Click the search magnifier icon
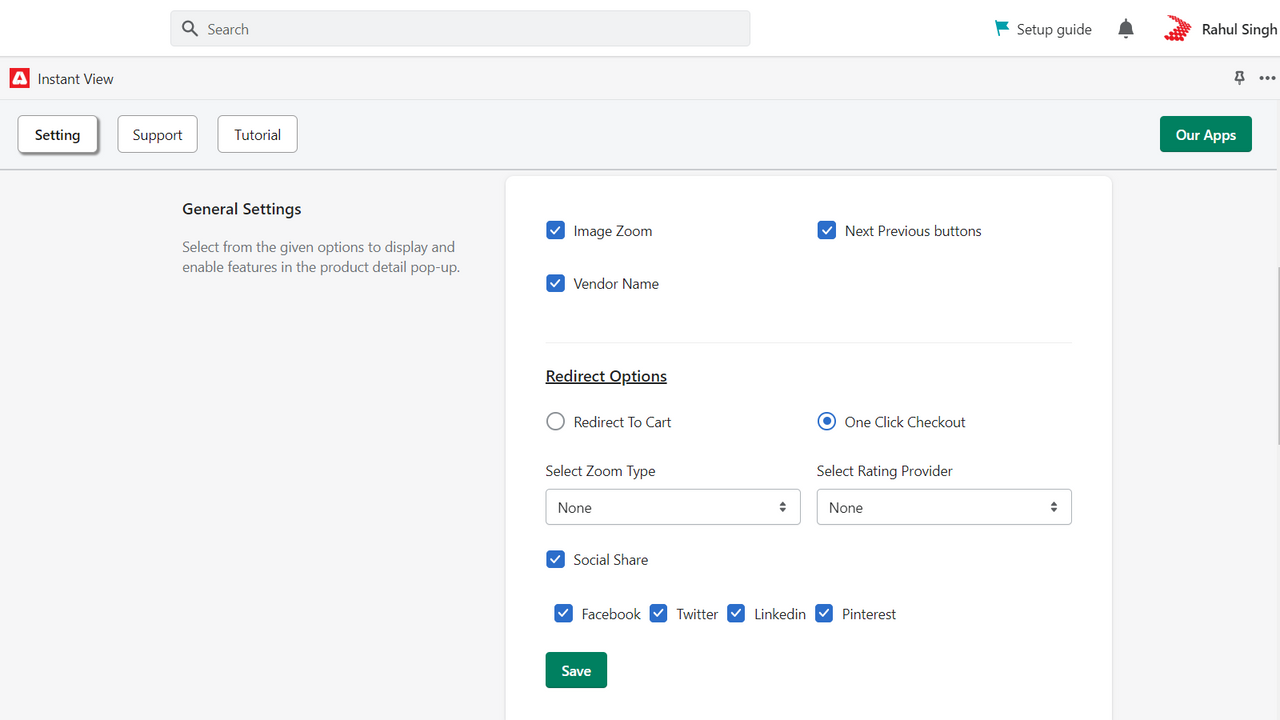 point(190,28)
